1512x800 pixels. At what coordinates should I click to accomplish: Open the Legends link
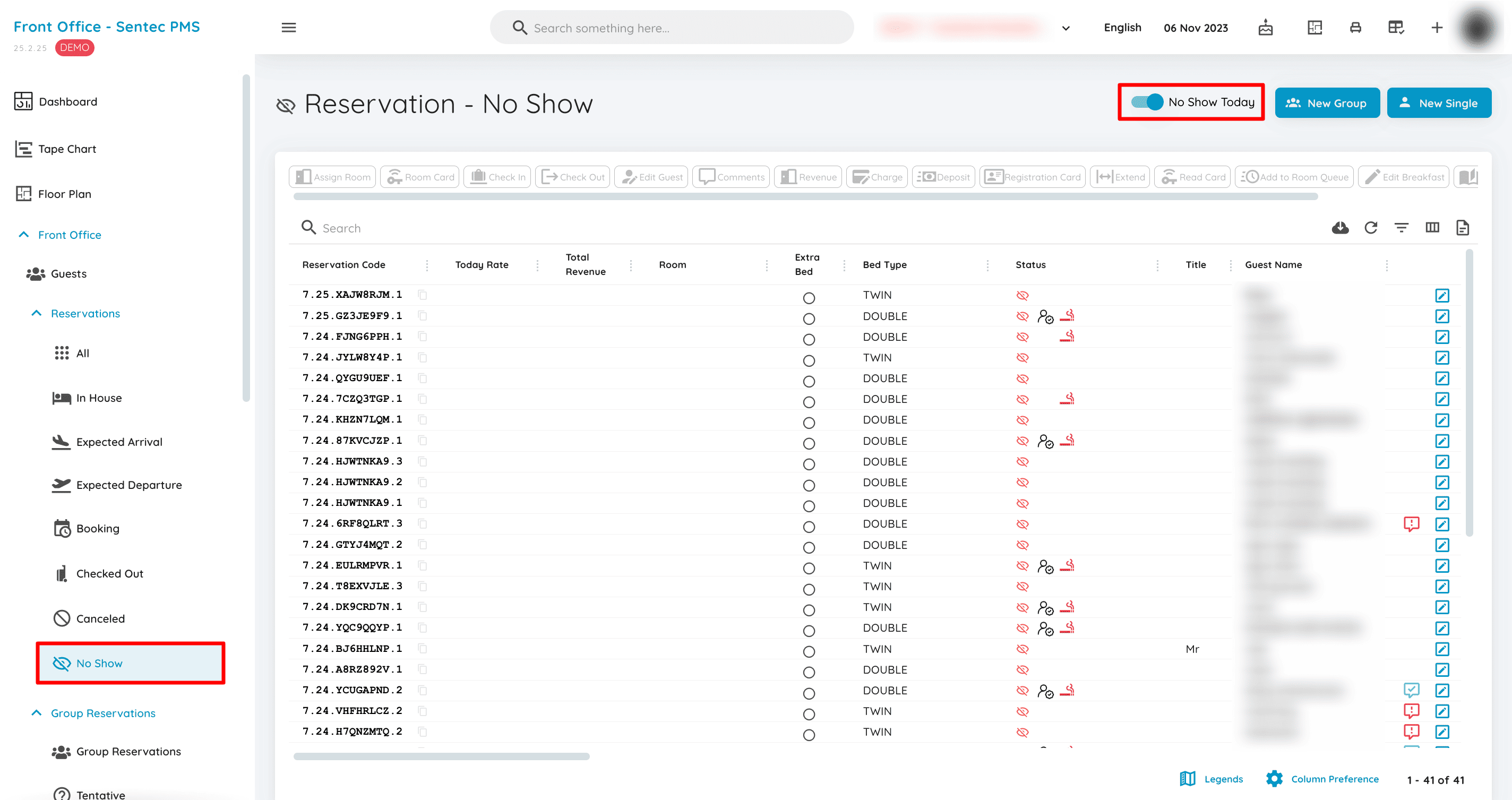tap(1212, 779)
